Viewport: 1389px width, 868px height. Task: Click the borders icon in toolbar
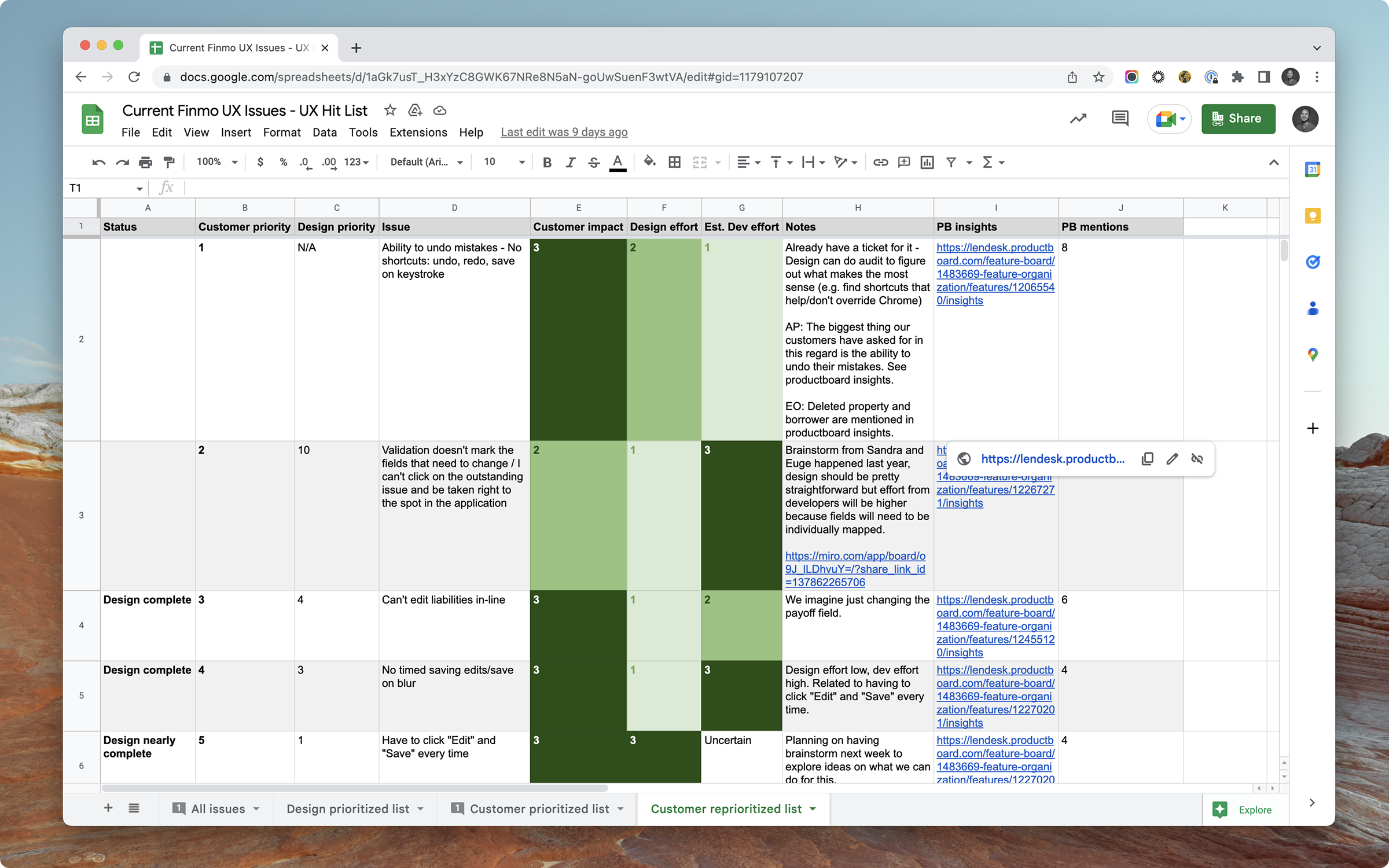(x=674, y=162)
